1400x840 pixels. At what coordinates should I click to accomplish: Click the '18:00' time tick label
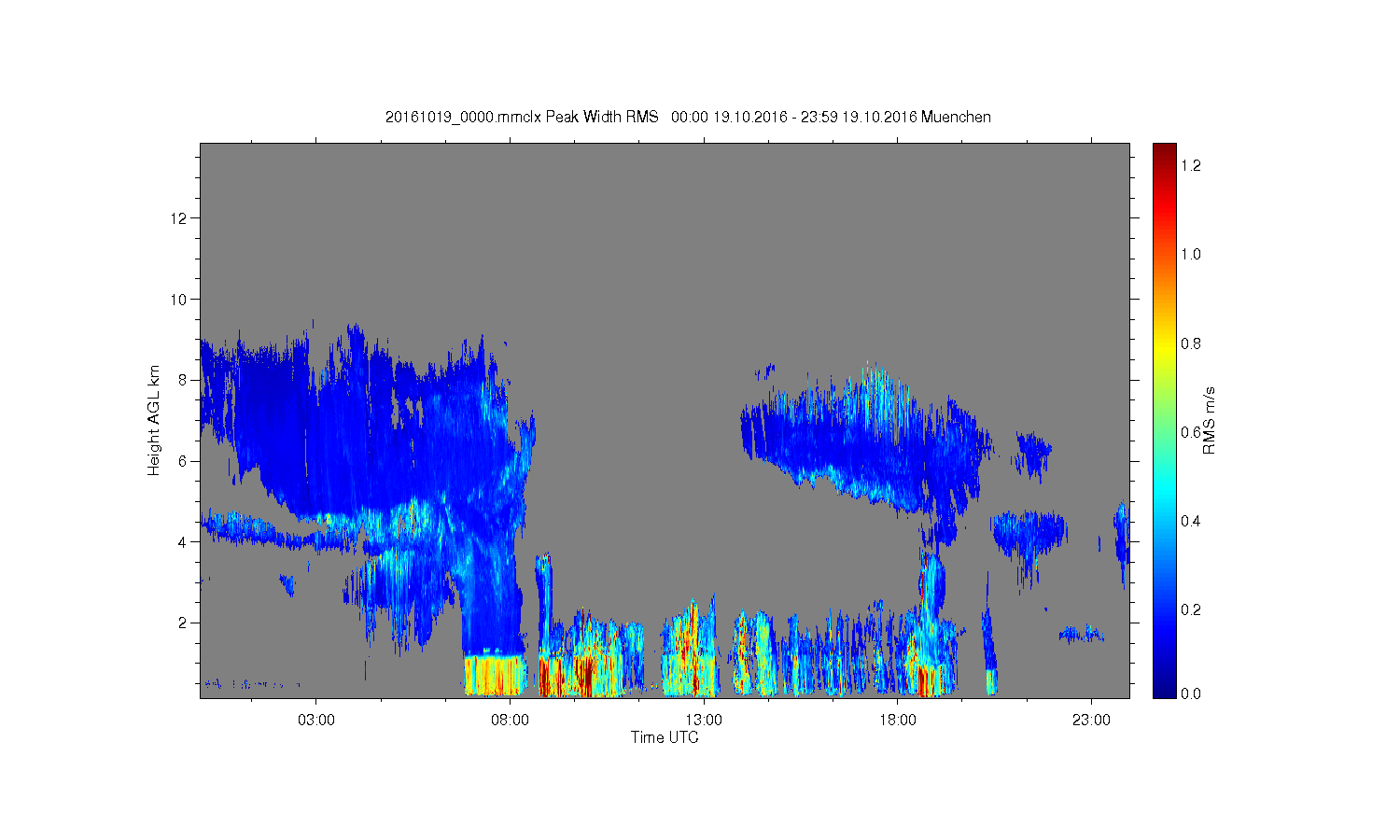(x=897, y=721)
